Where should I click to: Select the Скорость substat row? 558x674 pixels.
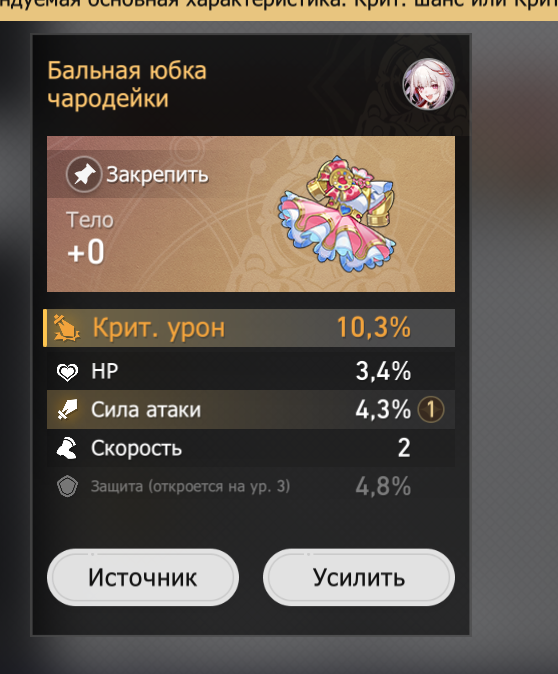(x=251, y=448)
